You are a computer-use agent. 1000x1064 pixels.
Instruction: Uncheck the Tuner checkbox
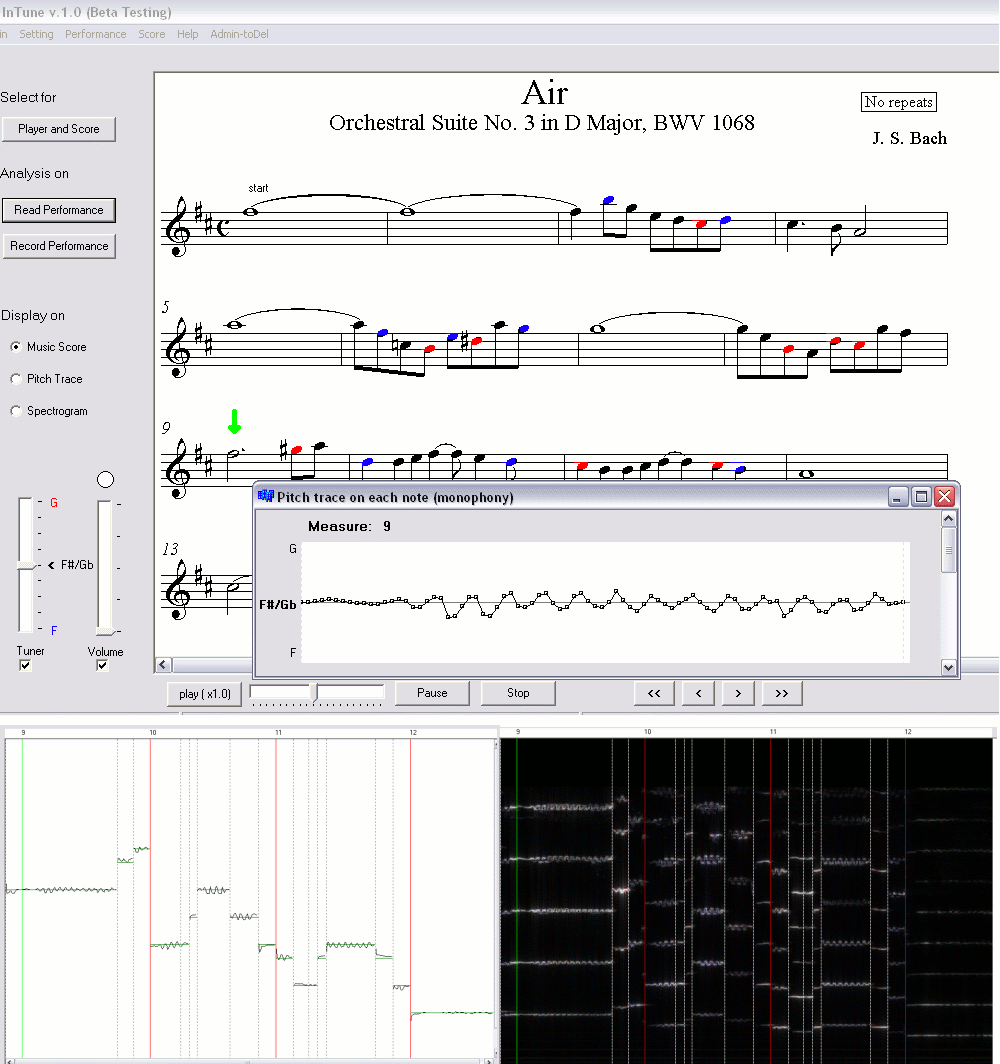(x=26, y=666)
